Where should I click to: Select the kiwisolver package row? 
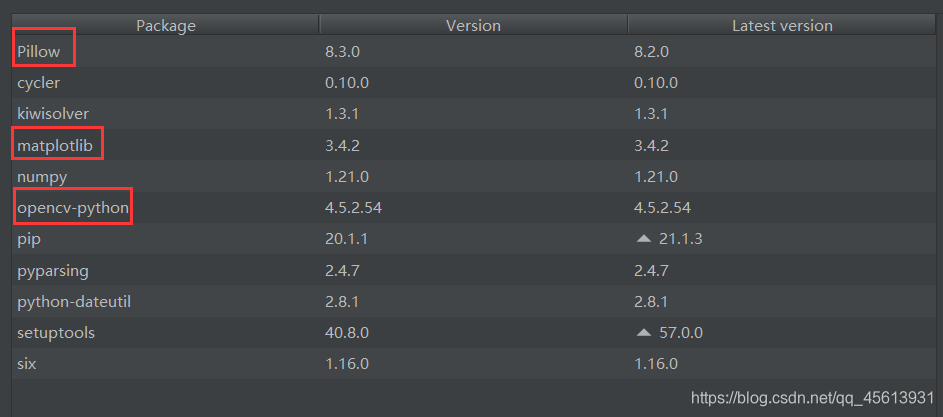tap(474, 114)
